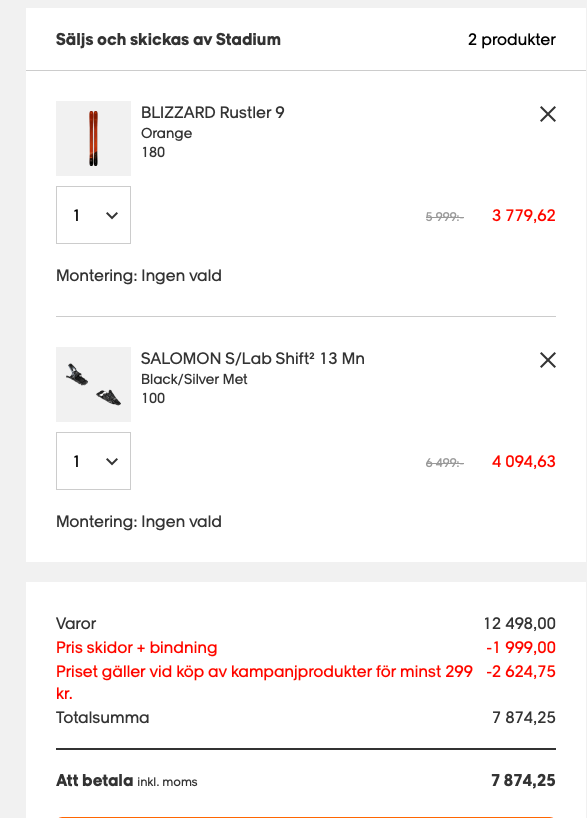Remove BLIZZARD Rustler 9 from cart
587x818 pixels.
(547, 114)
